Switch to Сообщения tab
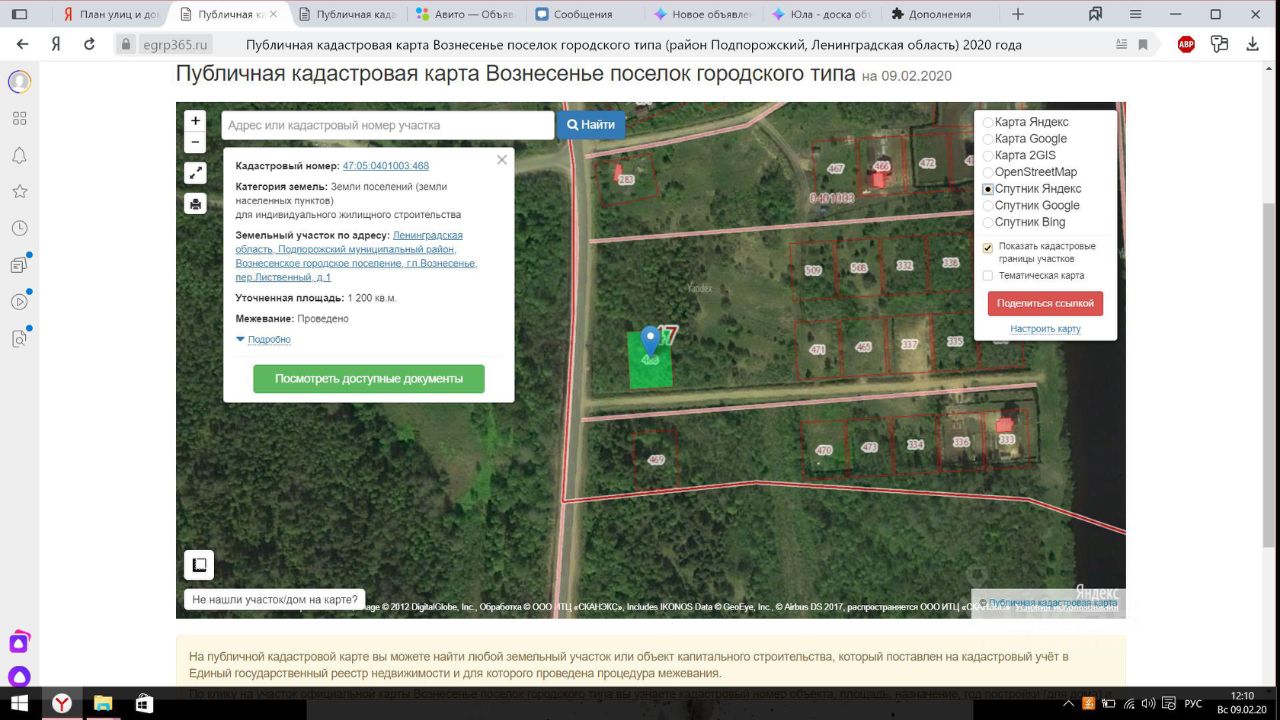The height and width of the screenshot is (720, 1280). (583, 14)
